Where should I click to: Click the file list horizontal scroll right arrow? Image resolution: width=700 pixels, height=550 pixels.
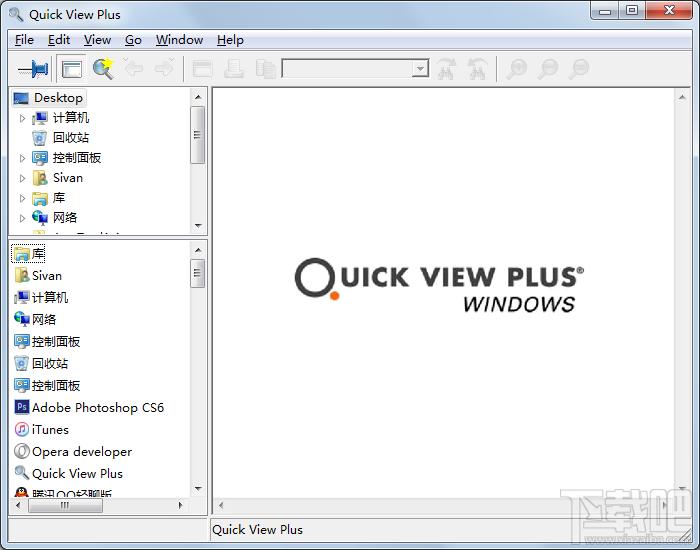point(180,505)
